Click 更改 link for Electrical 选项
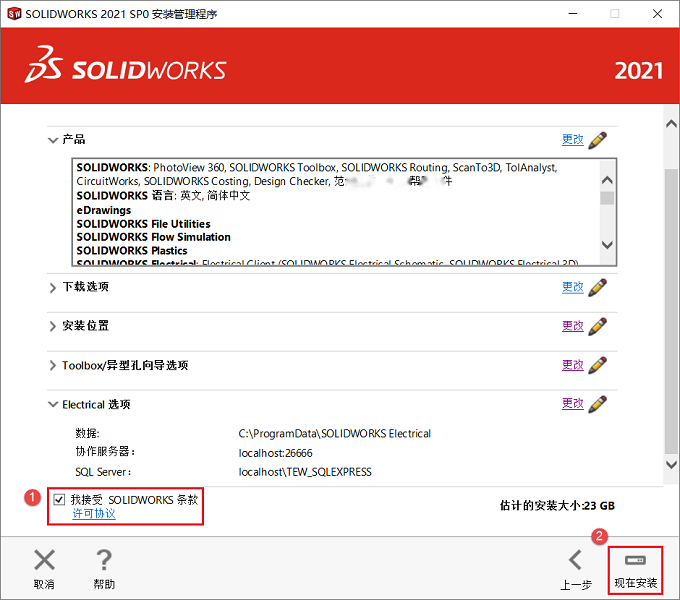Screen dimensions: 680x600 (x=572, y=404)
